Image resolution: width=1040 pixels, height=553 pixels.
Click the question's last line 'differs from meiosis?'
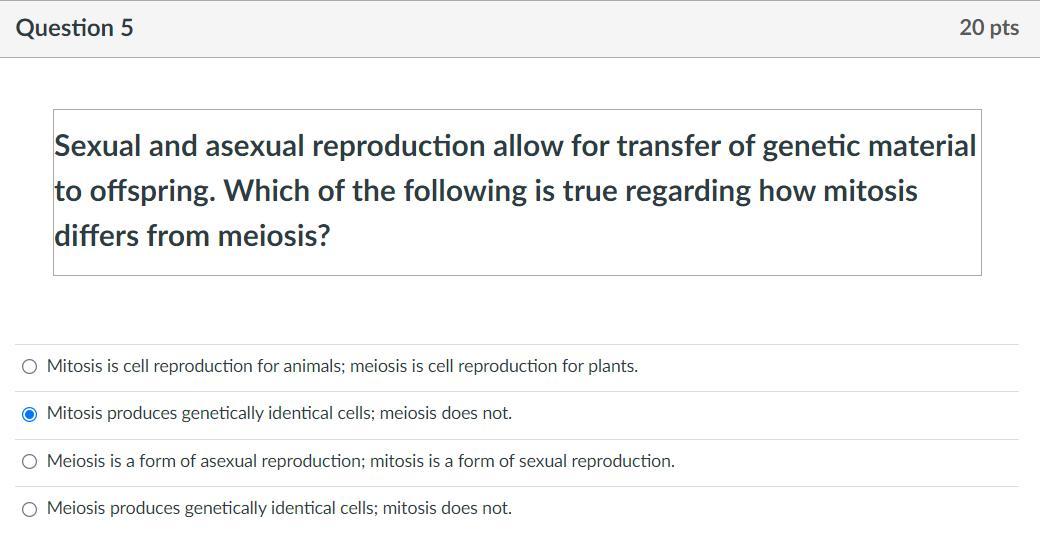tap(191, 236)
